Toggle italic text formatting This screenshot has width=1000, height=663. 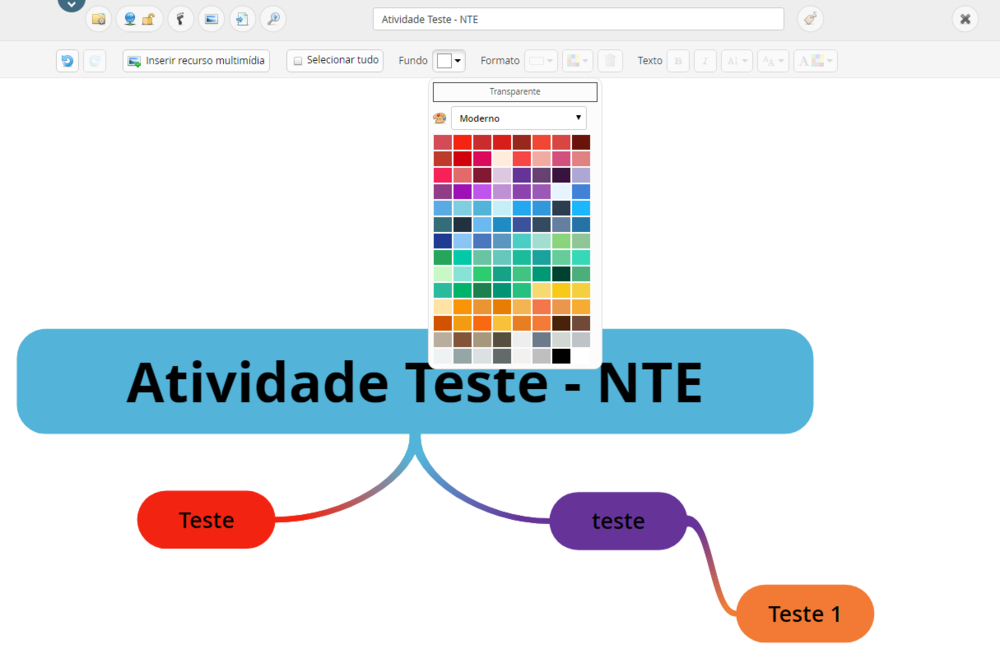click(x=705, y=61)
